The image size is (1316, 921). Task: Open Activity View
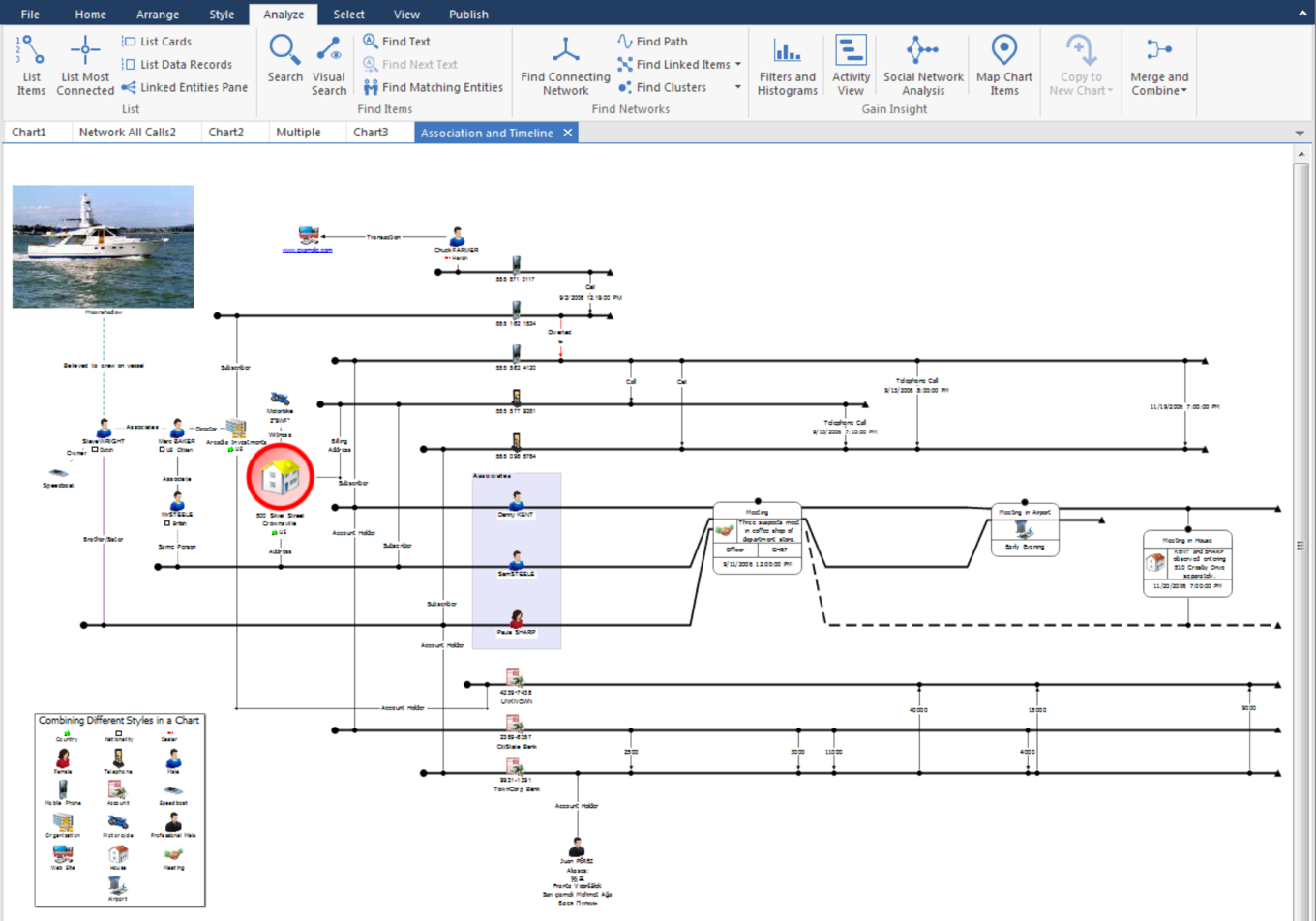pos(851,65)
